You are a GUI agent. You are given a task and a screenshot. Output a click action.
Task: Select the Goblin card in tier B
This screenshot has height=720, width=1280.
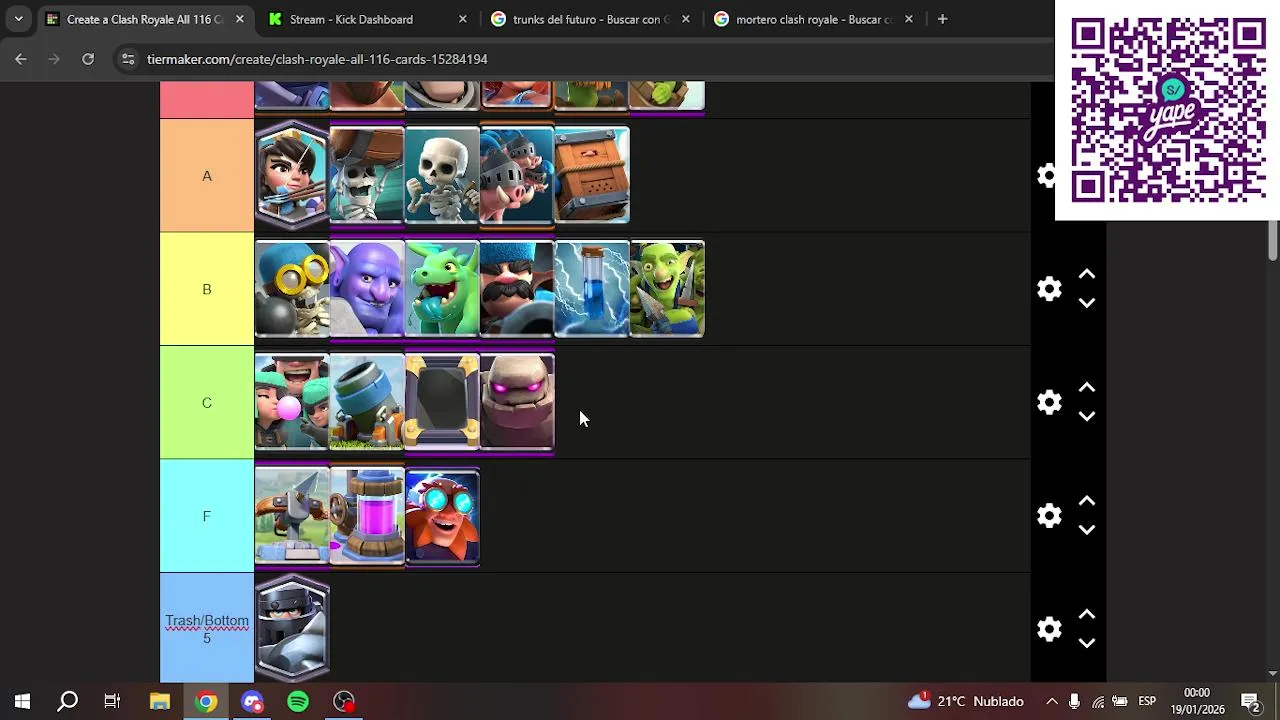tap(667, 289)
